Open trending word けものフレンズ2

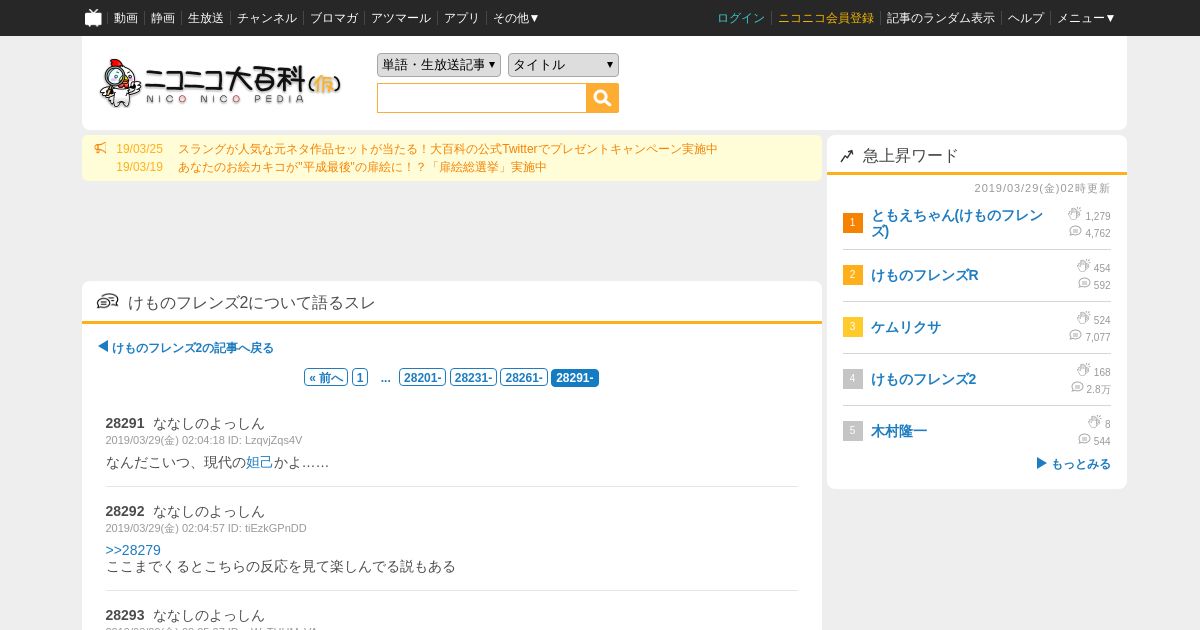click(x=924, y=379)
